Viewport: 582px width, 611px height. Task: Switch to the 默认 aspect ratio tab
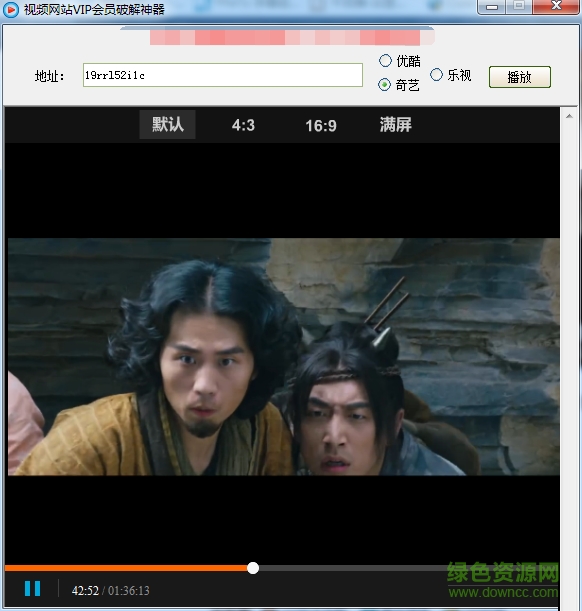coord(168,125)
